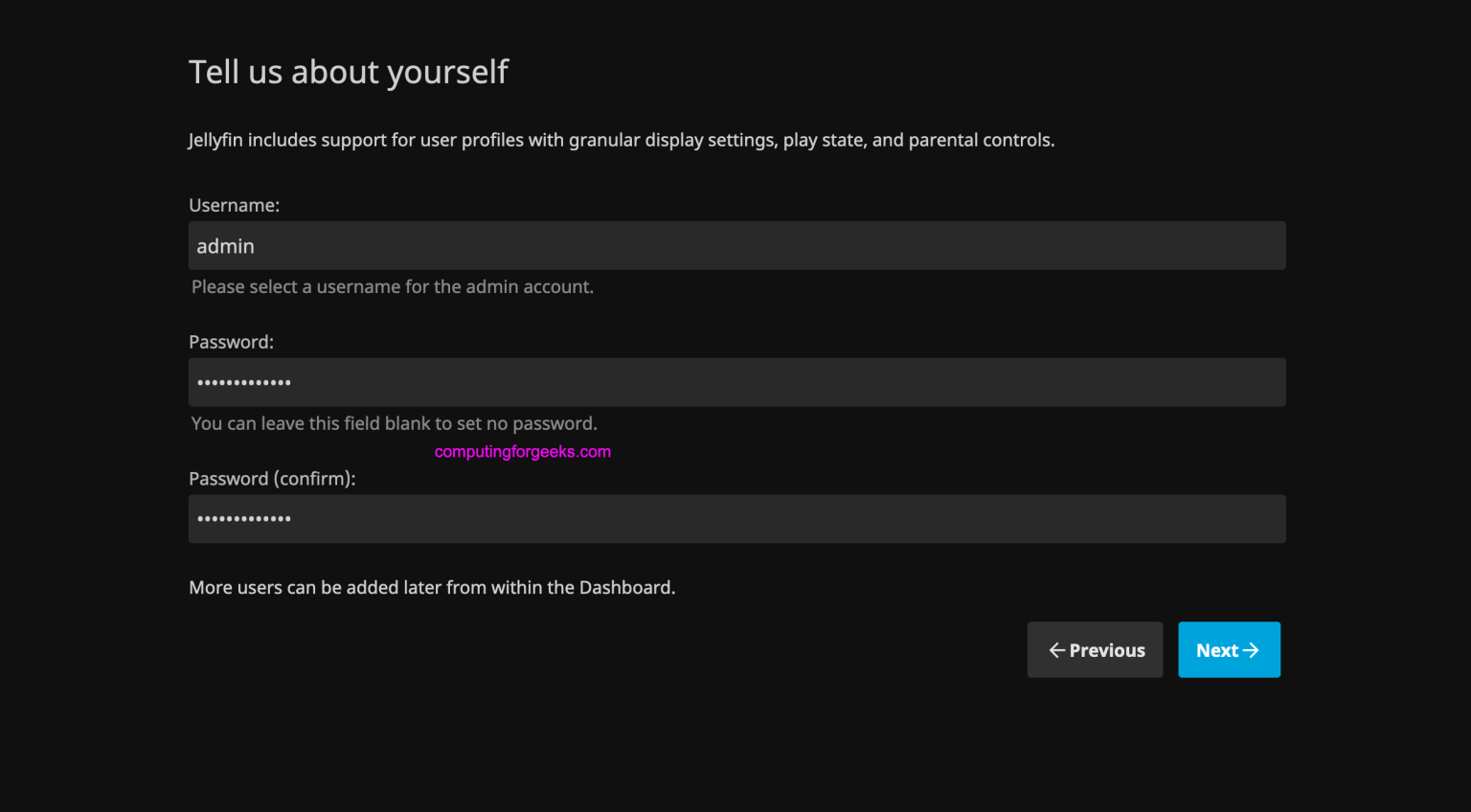This screenshot has width=1471, height=812.
Task: Click the right arrow icon inside Next
Action: tap(1251, 650)
